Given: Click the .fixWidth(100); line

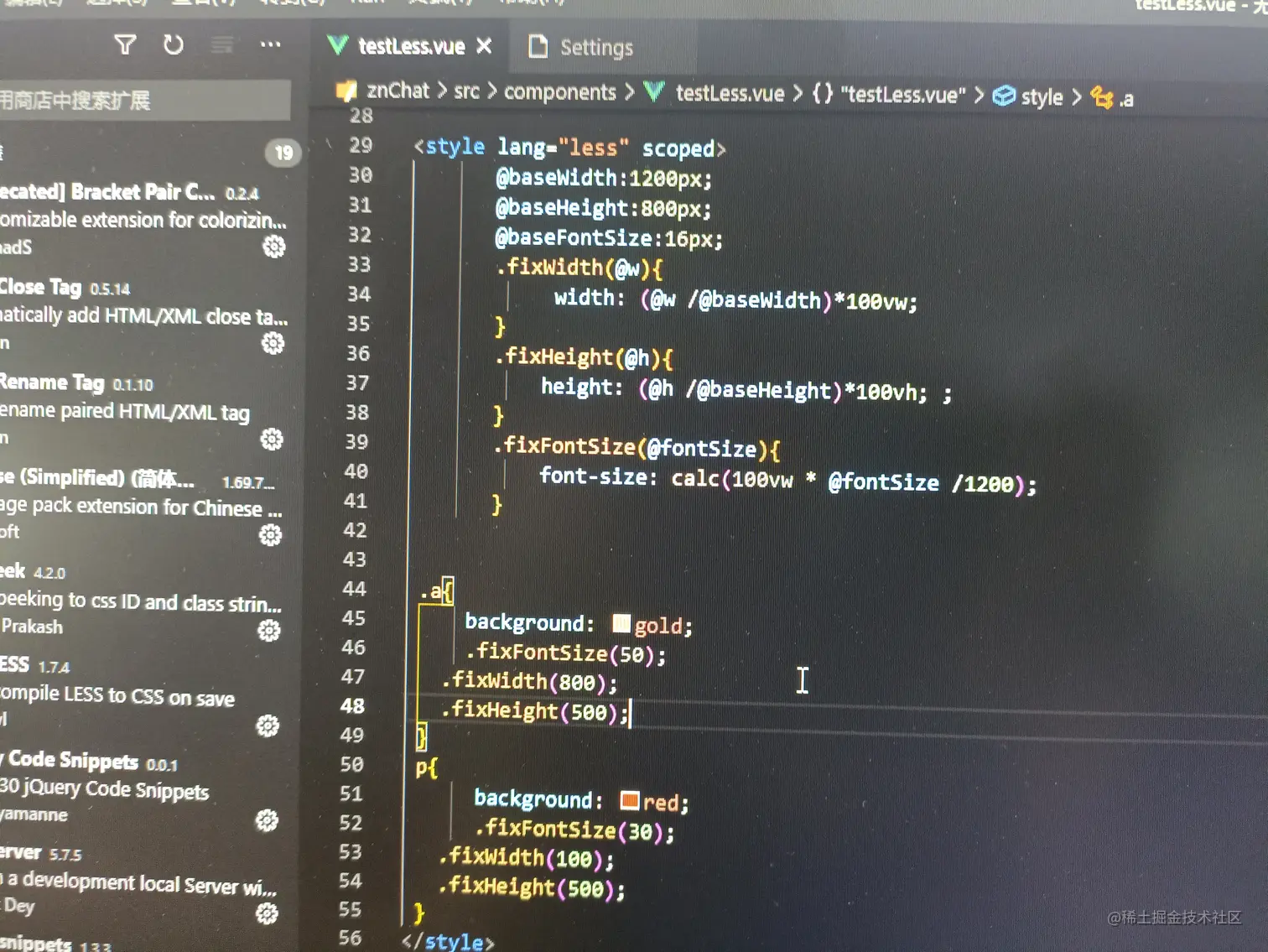Looking at the screenshot, I should point(526,858).
